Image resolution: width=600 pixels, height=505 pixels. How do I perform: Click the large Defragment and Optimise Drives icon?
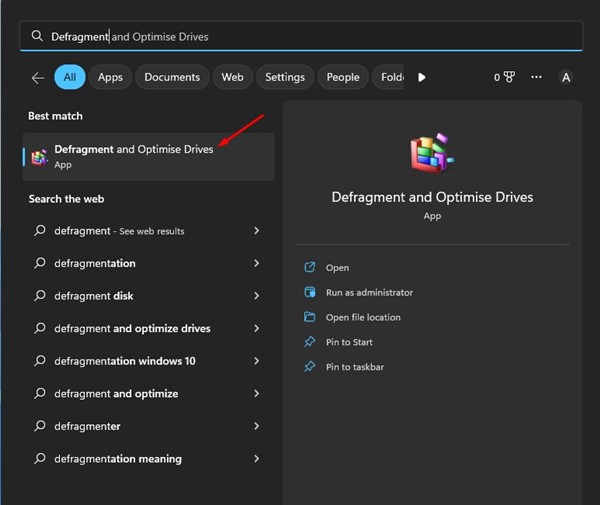(432, 156)
